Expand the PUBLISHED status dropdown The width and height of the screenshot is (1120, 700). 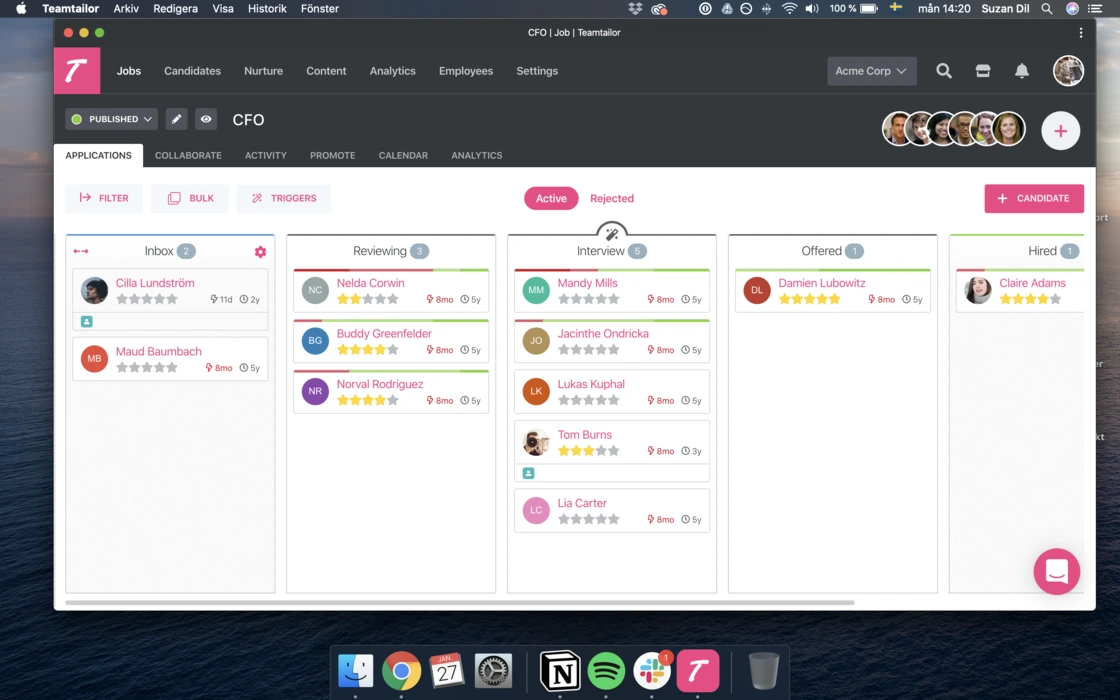click(x=111, y=119)
